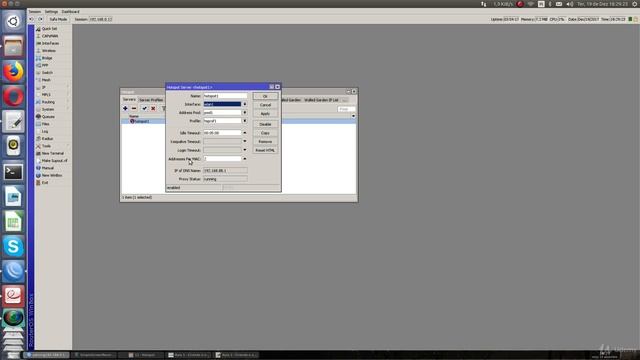Expand the Tools submenu in sidebar
Viewport: 640px width, 360px height.
coord(46,146)
